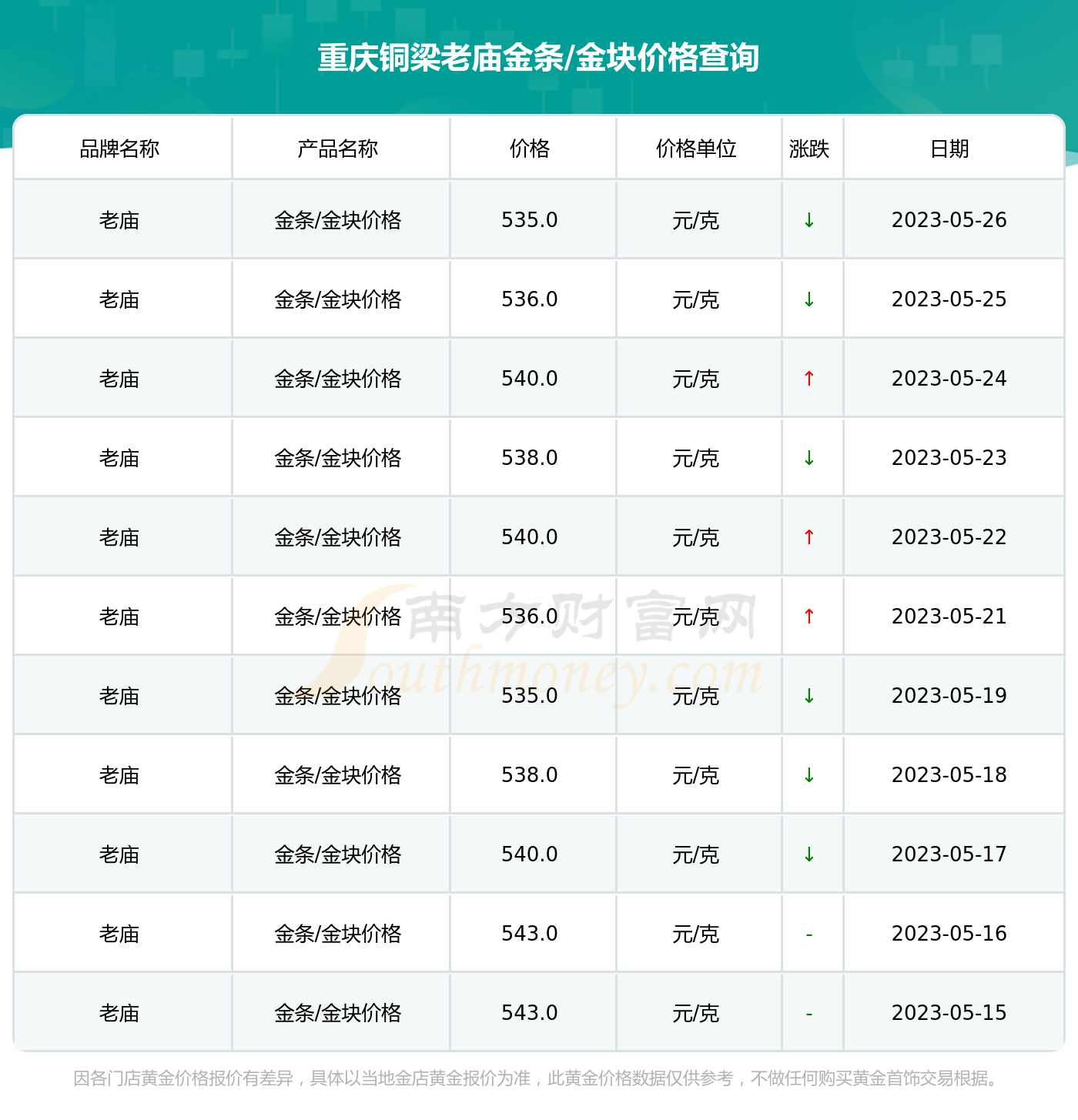Image resolution: width=1078 pixels, height=1120 pixels.
Task: Click 老庙 brand in the 2023-05-17 row
Action: click(119, 855)
